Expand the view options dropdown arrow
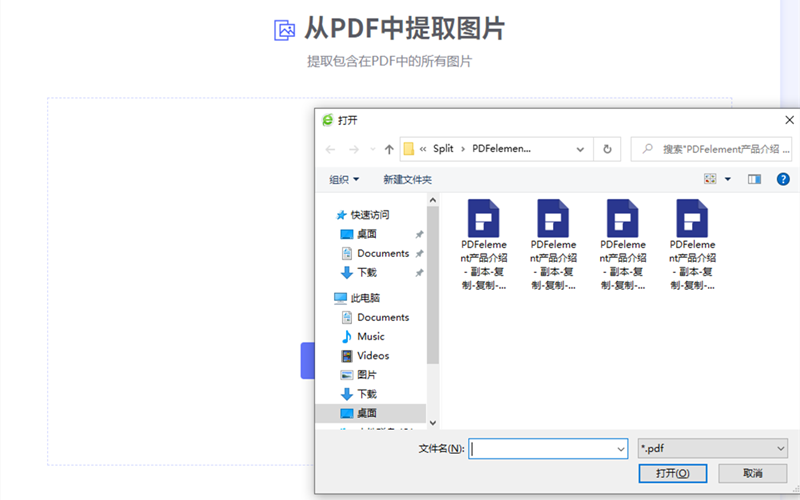The image size is (800, 500). click(727, 179)
